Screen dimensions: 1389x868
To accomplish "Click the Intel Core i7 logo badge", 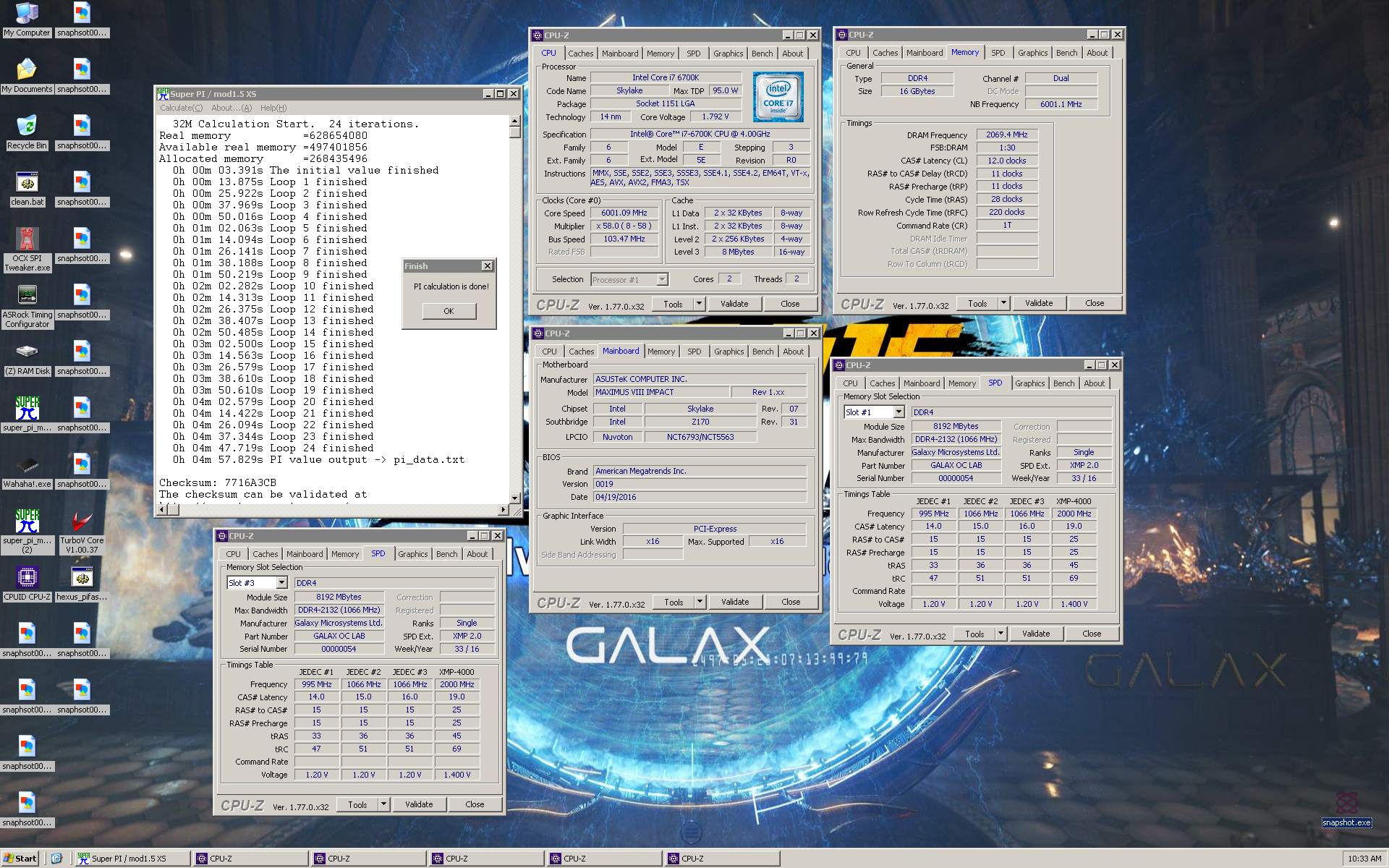I will [x=778, y=97].
